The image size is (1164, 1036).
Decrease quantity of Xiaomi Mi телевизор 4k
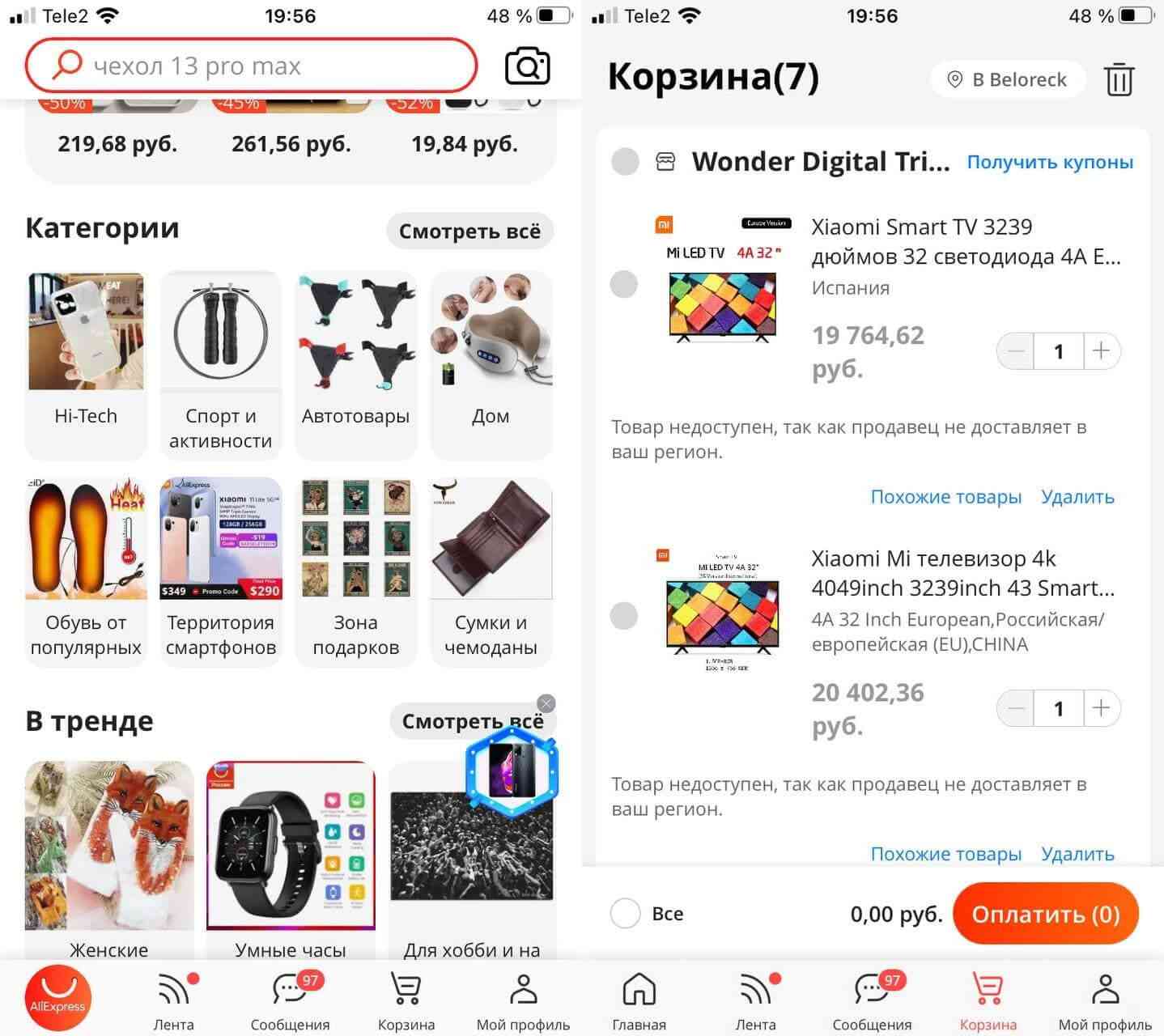(x=1016, y=709)
